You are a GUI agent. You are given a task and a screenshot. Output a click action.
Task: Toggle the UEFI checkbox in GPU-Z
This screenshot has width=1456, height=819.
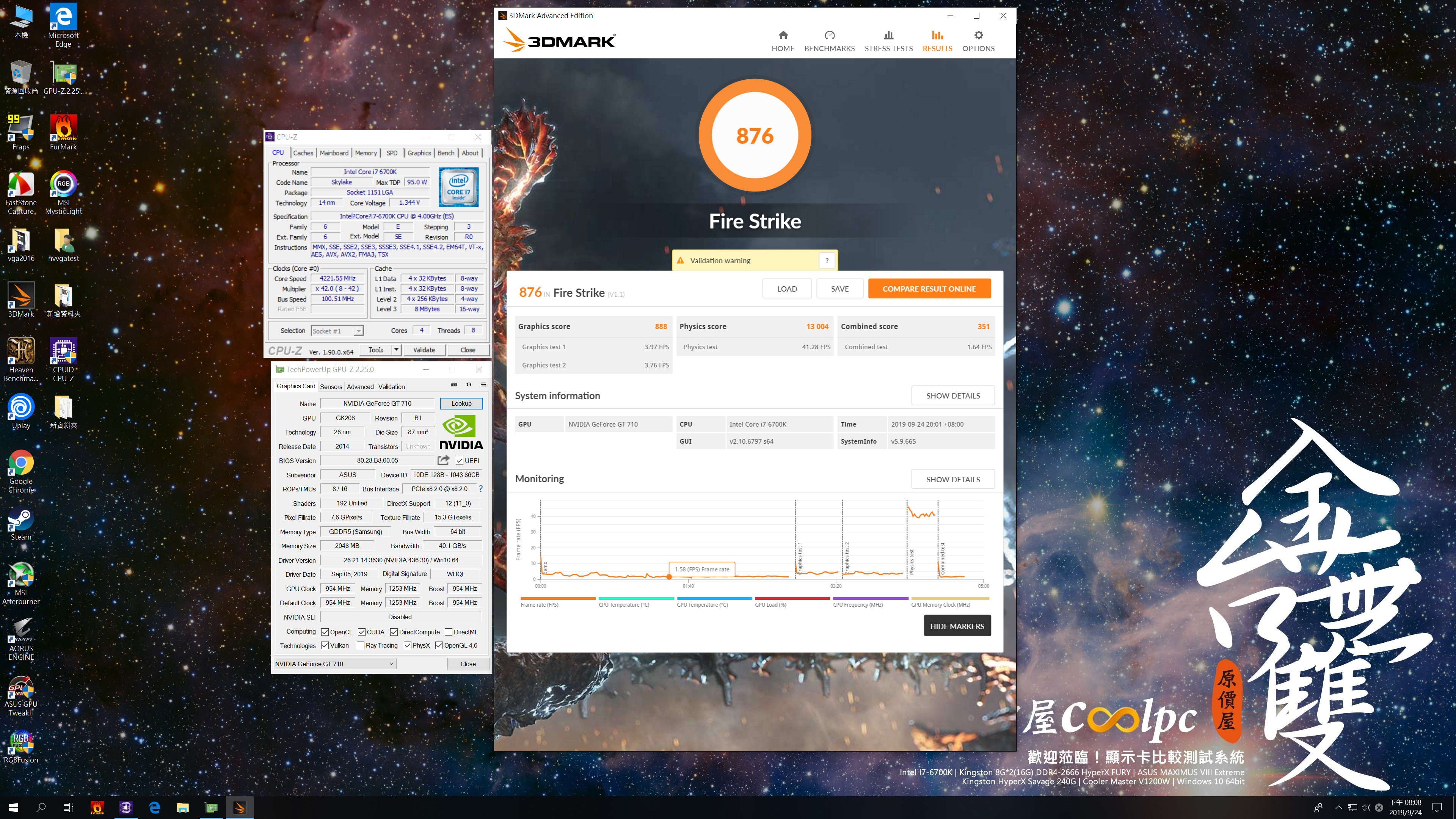pos(460,461)
